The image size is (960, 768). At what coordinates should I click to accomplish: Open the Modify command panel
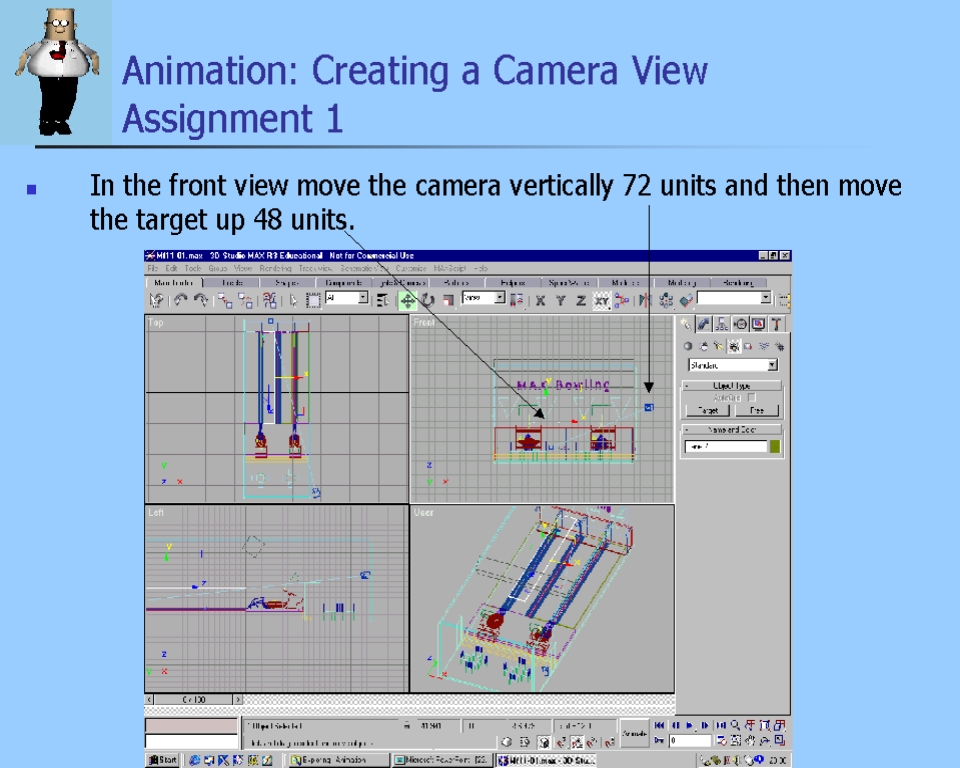pyautogui.click(x=704, y=324)
